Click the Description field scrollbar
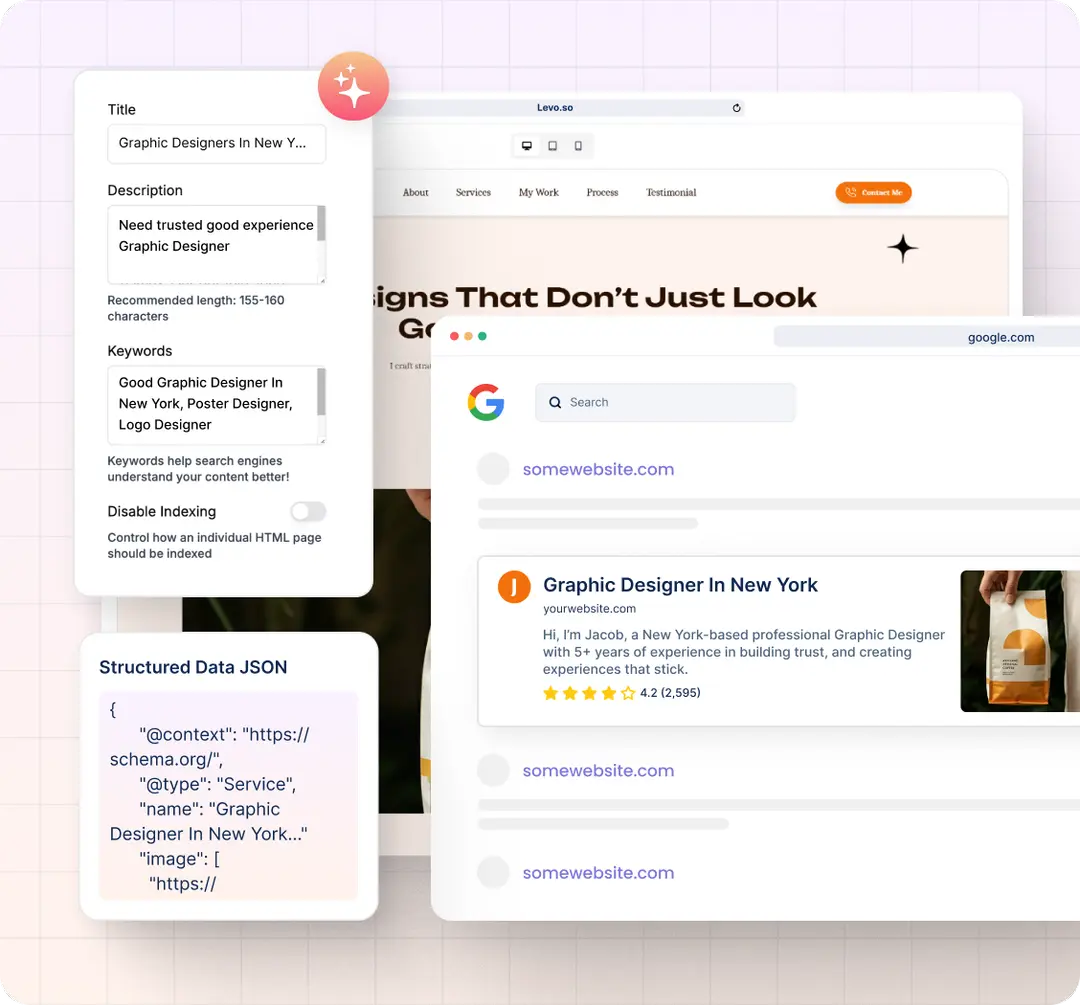Image resolution: width=1080 pixels, height=1005 pixels. (321, 223)
